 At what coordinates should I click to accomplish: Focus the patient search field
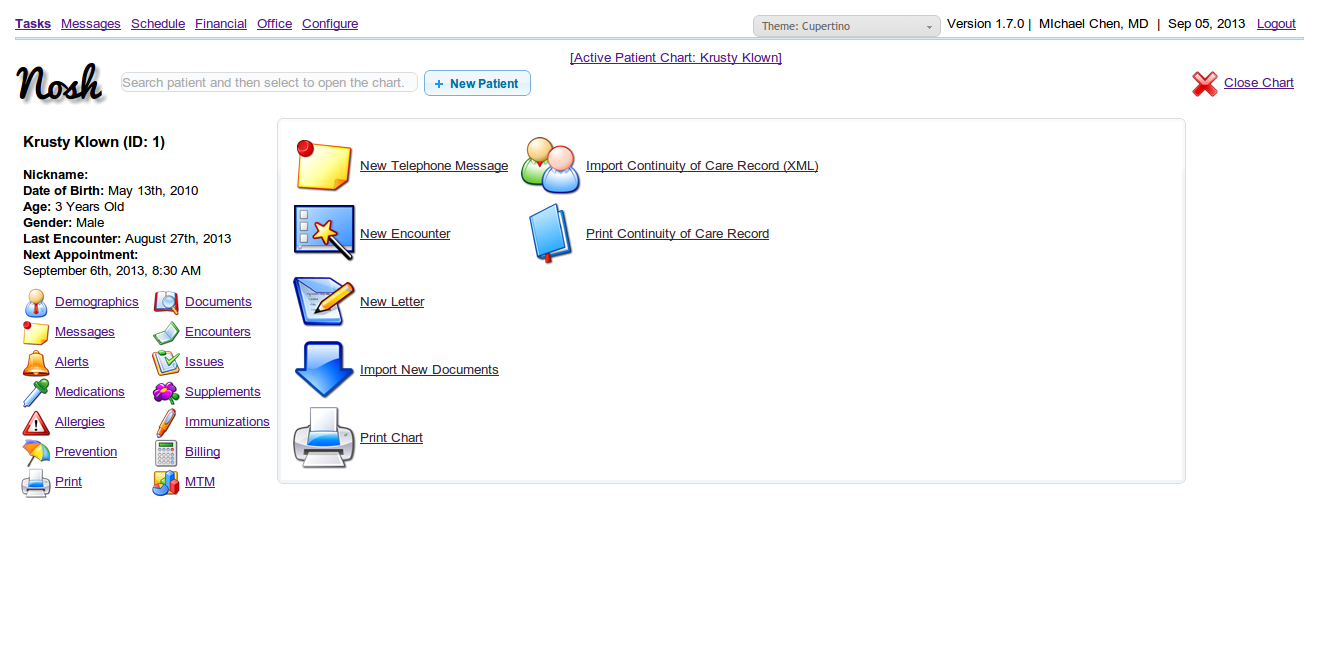269,83
